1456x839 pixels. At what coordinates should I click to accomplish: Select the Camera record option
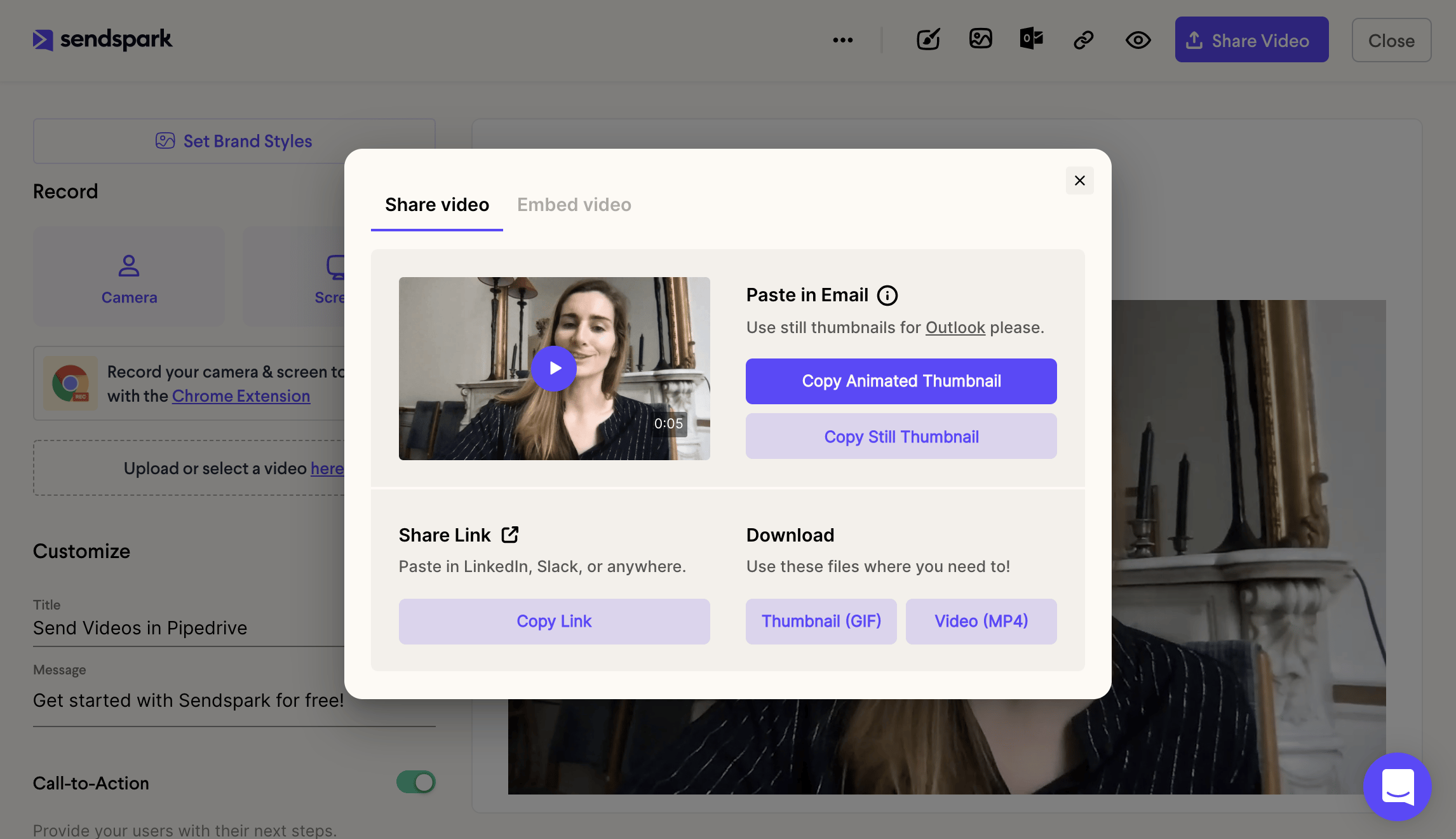129,277
